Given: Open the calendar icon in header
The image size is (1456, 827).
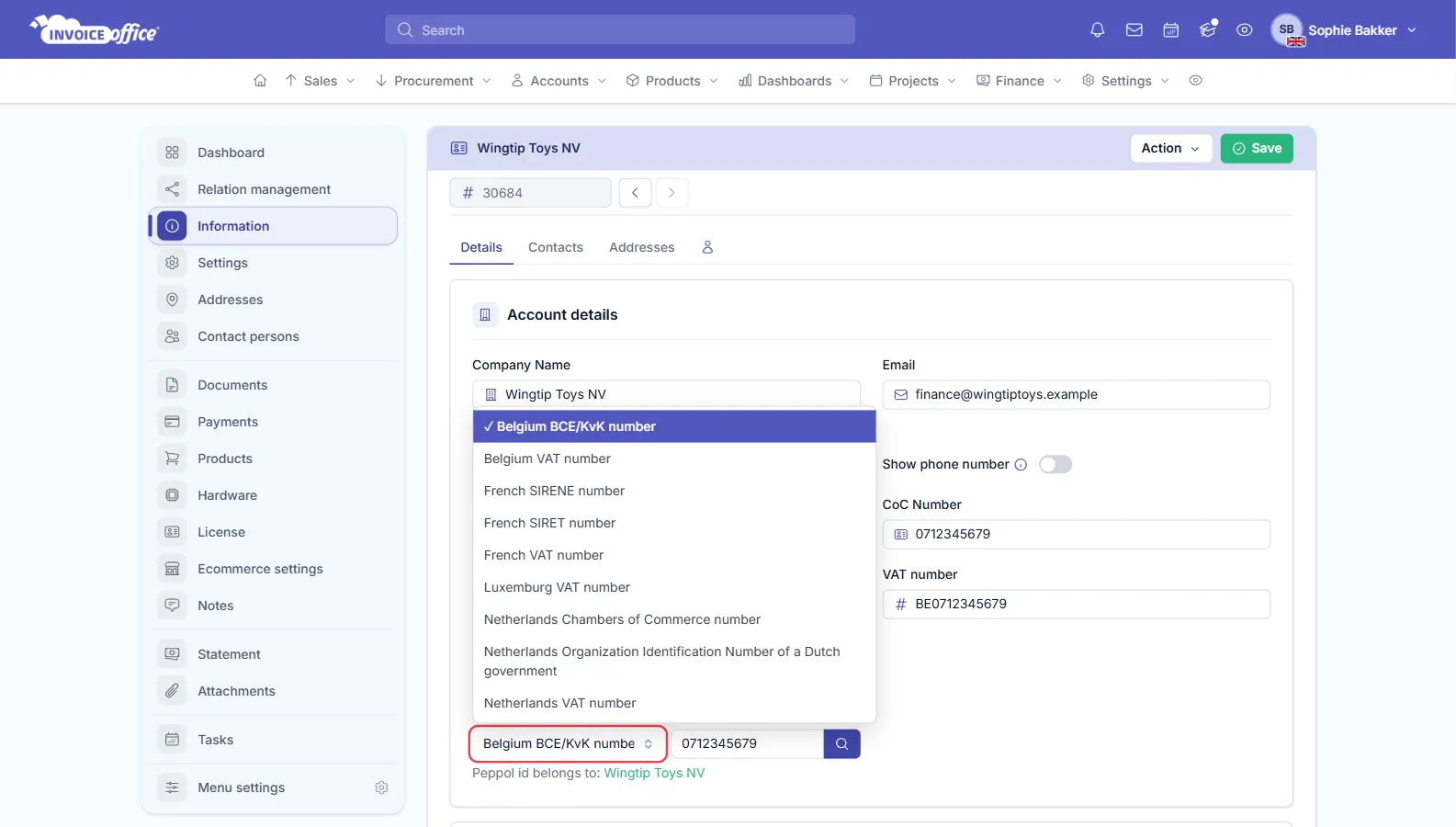Looking at the screenshot, I should click(1171, 30).
